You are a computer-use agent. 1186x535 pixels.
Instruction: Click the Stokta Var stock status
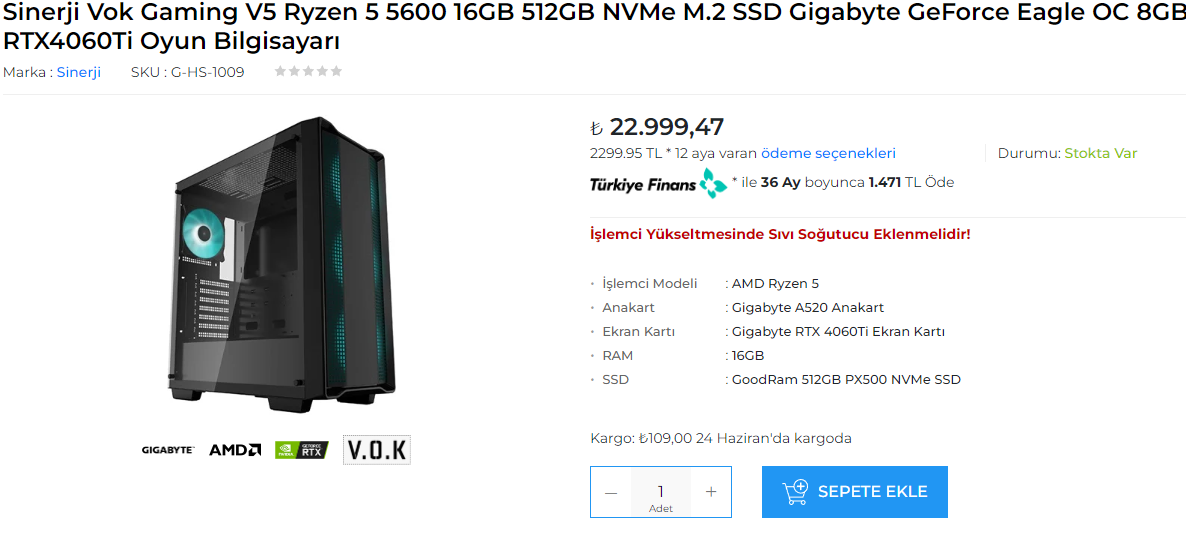pyautogui.click(x=1101, y=153)
